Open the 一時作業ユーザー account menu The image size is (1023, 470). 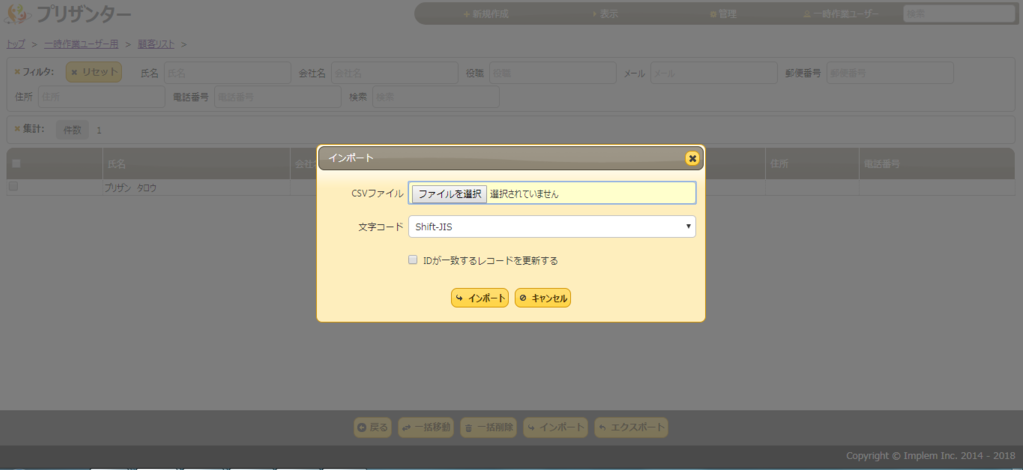pyautogui.click(x=842, y=14)
